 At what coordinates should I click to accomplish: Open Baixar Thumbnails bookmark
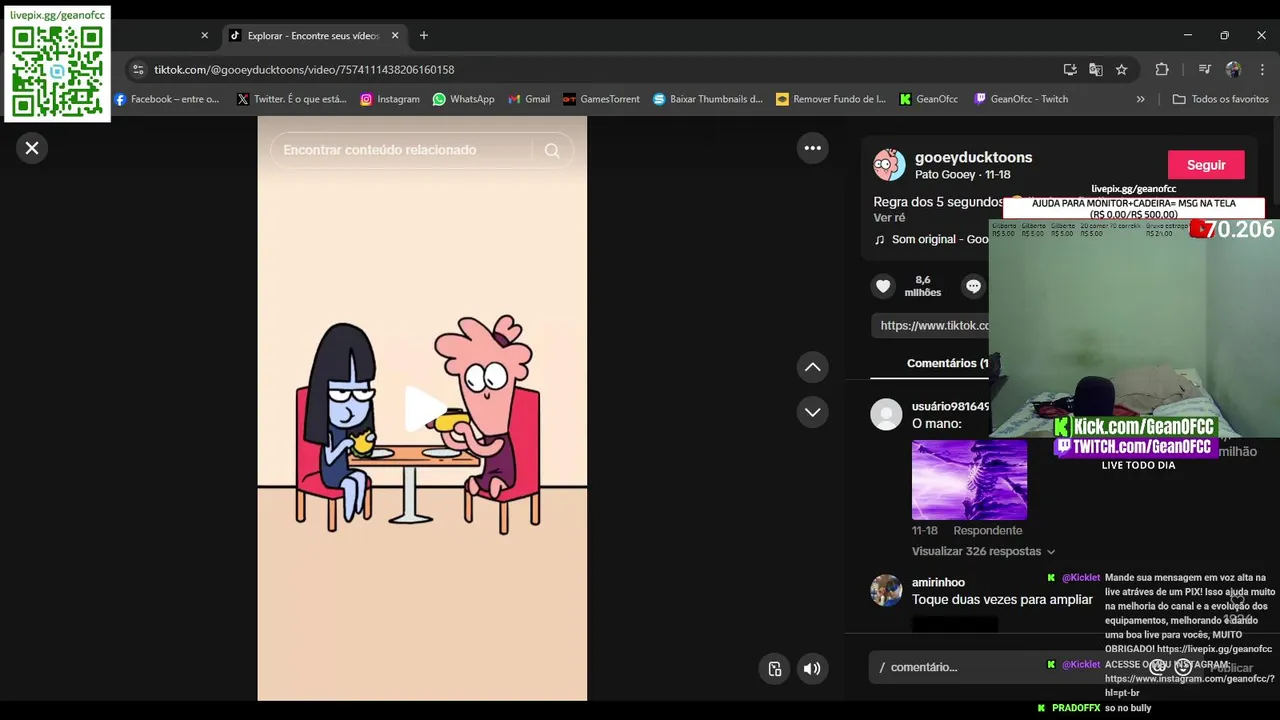click(x=708, y=99)
